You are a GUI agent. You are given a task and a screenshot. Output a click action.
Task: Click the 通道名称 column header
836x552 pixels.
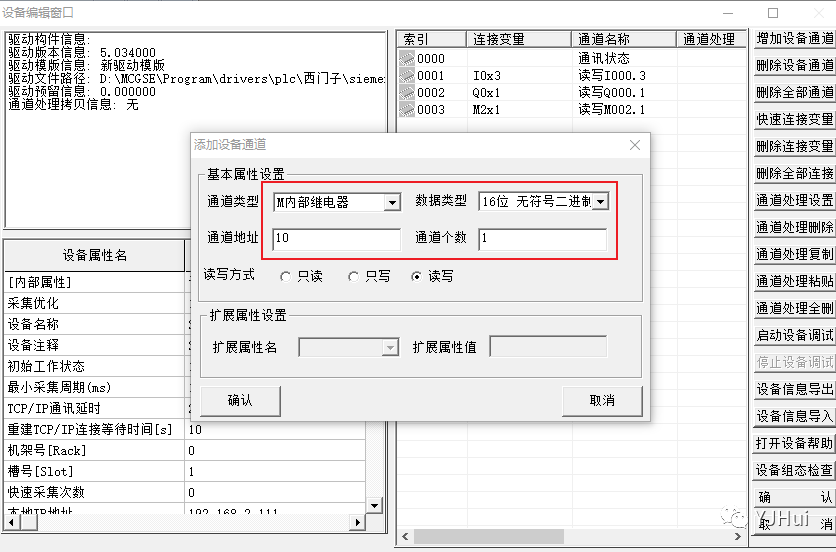coord(624,39)
